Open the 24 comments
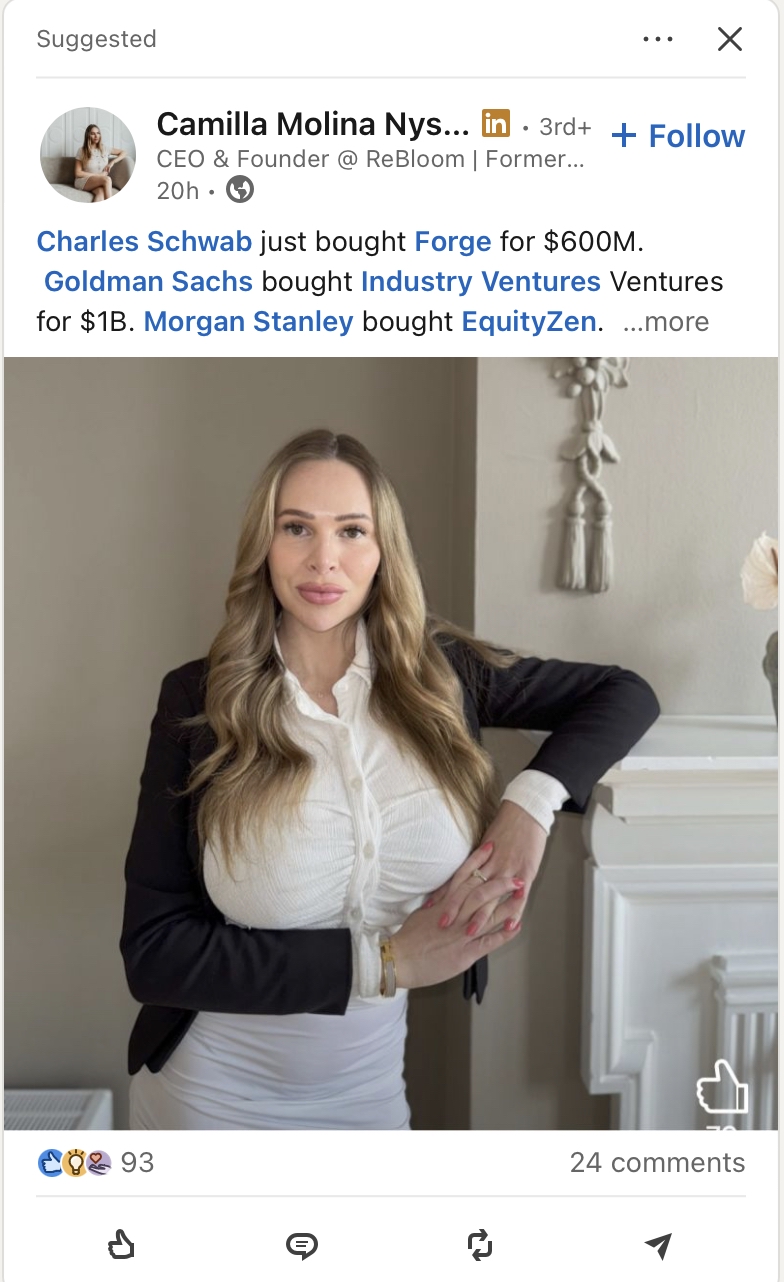Screen dimensions: 784x1282 click(x=657, y=1162)
